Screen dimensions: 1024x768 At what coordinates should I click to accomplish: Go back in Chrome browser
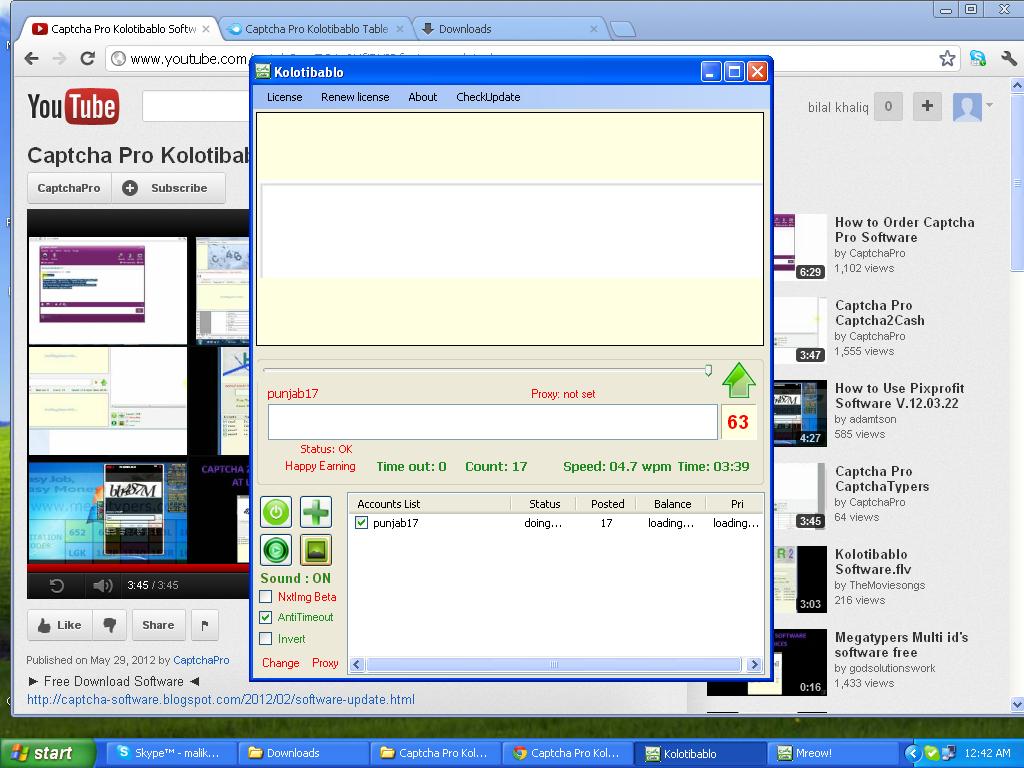coord(31,59)
